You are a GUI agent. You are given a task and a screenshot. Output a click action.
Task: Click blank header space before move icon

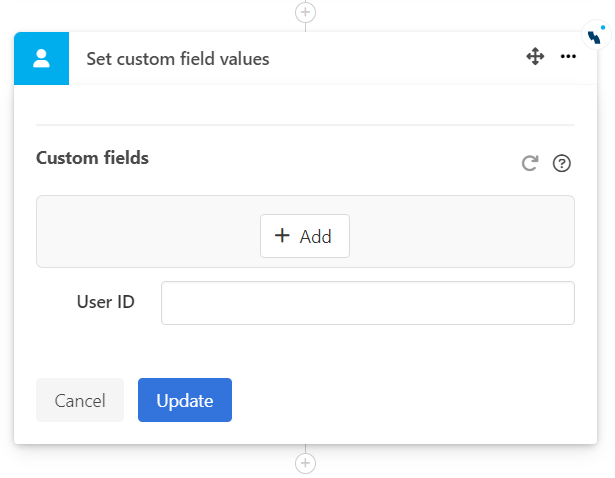click(x=400, y=58)
